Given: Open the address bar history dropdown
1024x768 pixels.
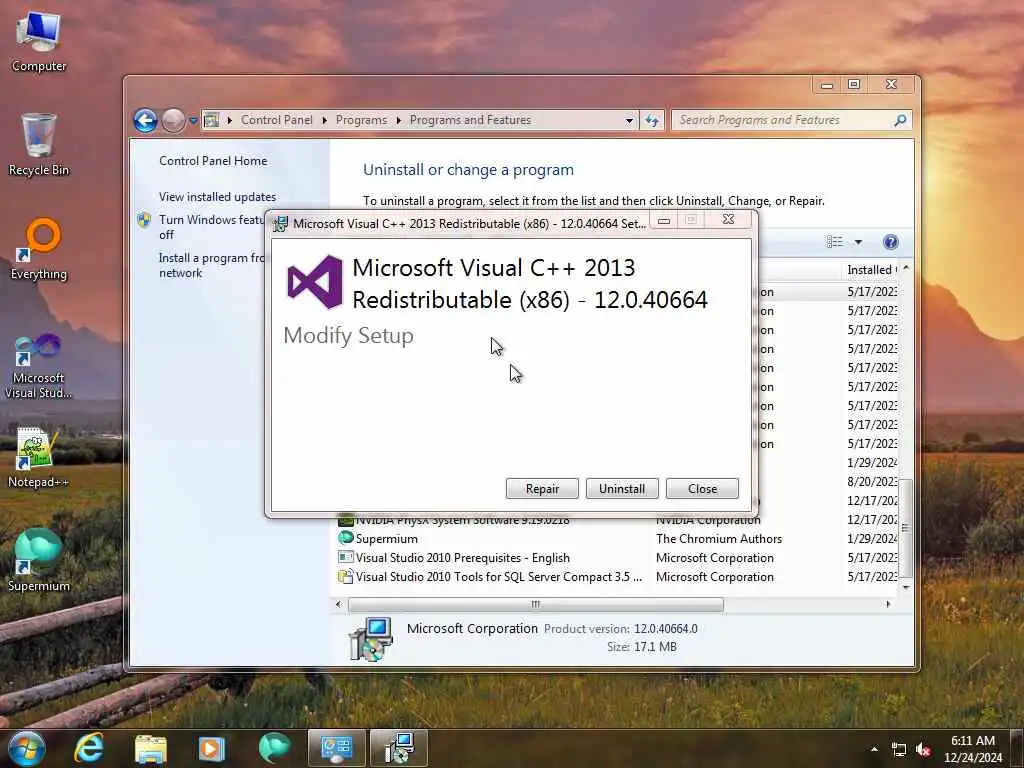Looking at the screenshot, I should 629,120.
